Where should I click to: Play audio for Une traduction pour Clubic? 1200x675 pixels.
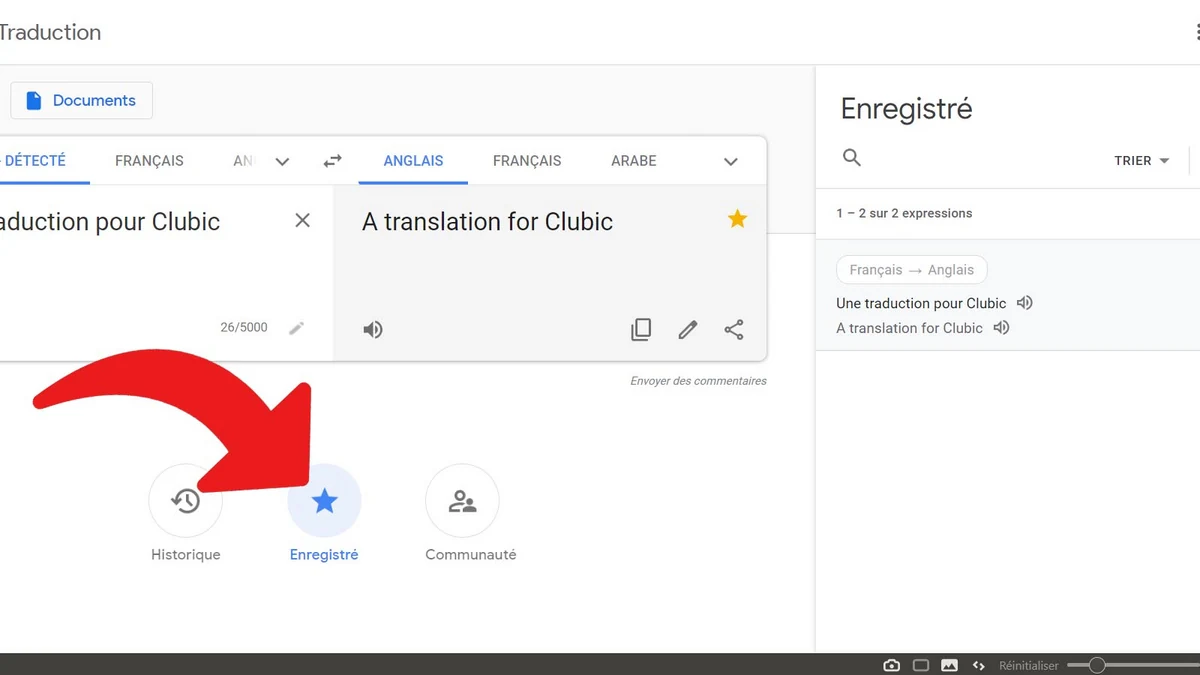(x=1024, y=303)
